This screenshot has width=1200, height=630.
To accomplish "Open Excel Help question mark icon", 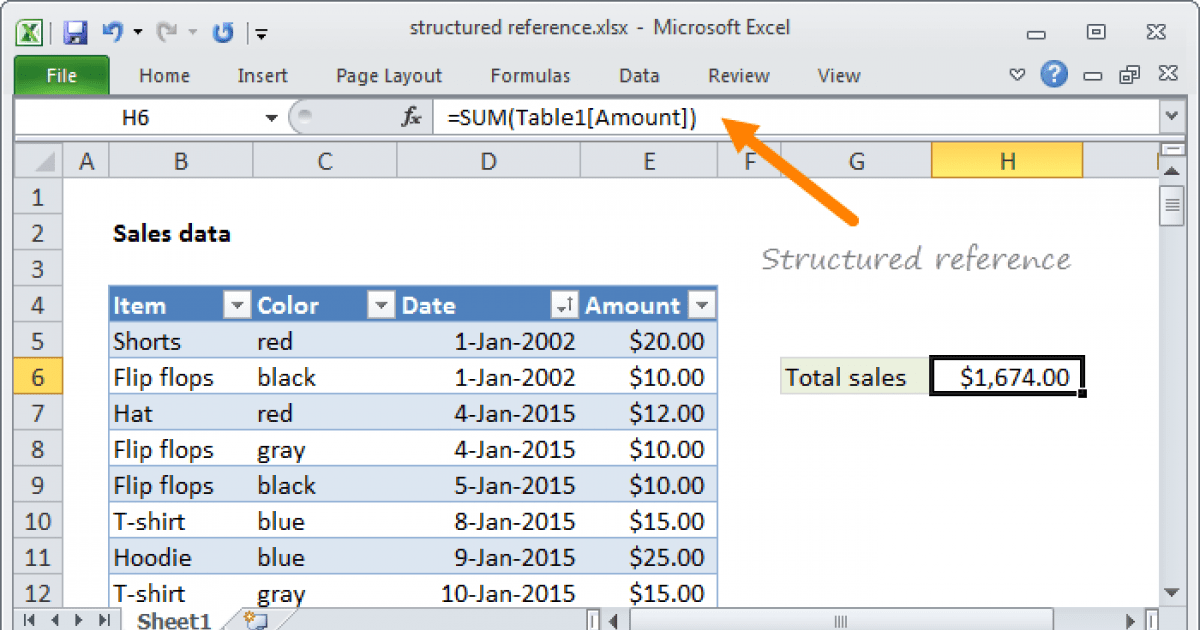I will click(1053, 75).
